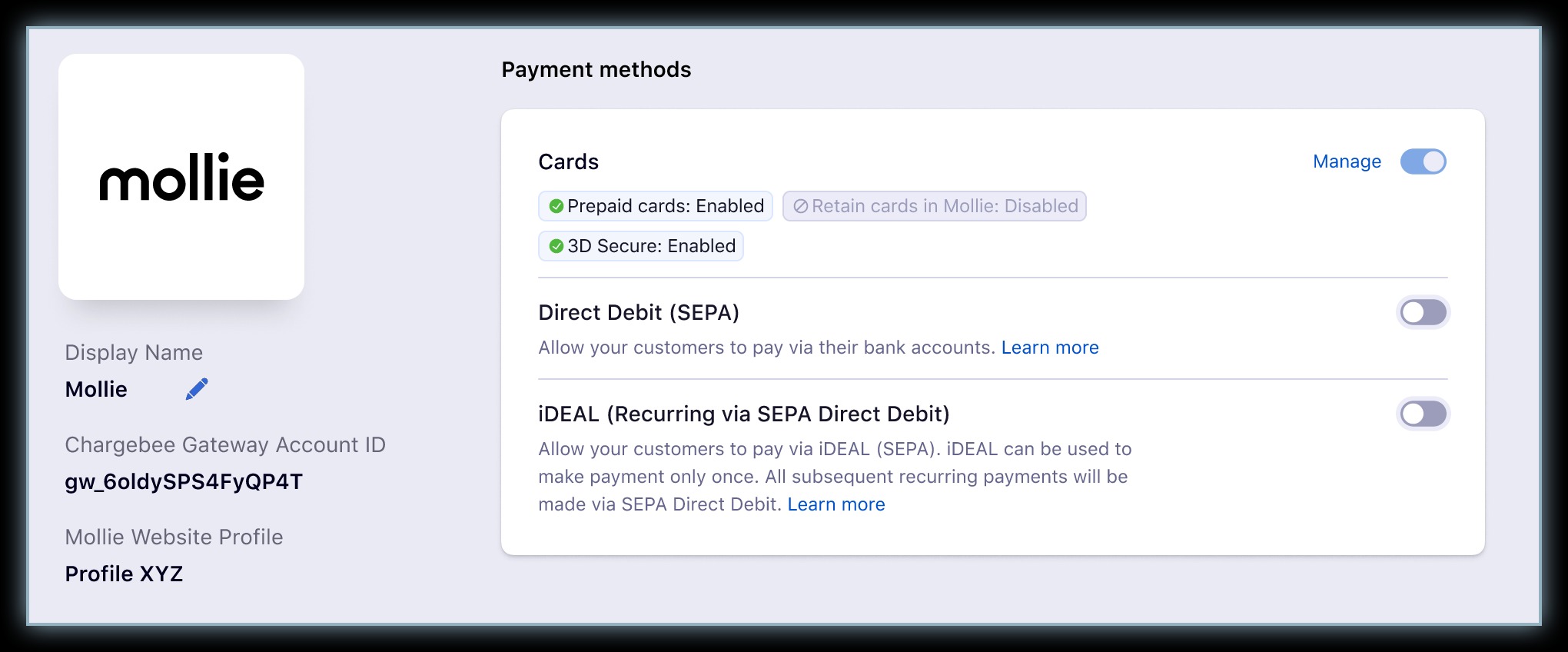Click the Prepaid cards: Enabled badge
Image resolution: width=1568 pixels, height=652 pixels.
click(x=656, y=206)
